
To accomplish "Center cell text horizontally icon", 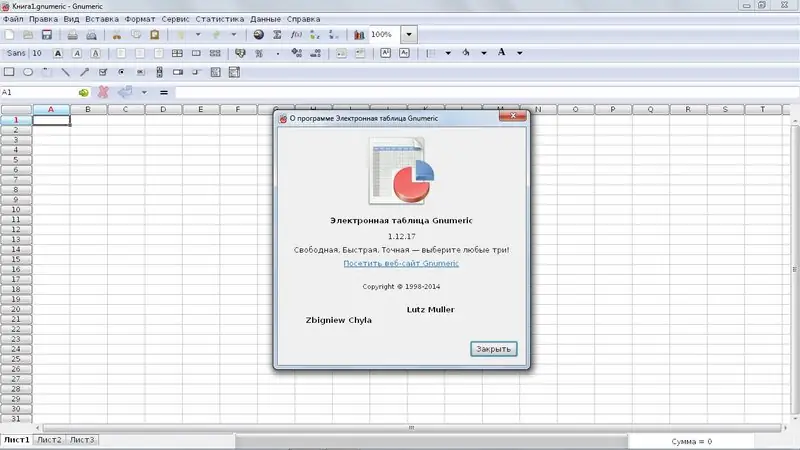I will (140, 53).
